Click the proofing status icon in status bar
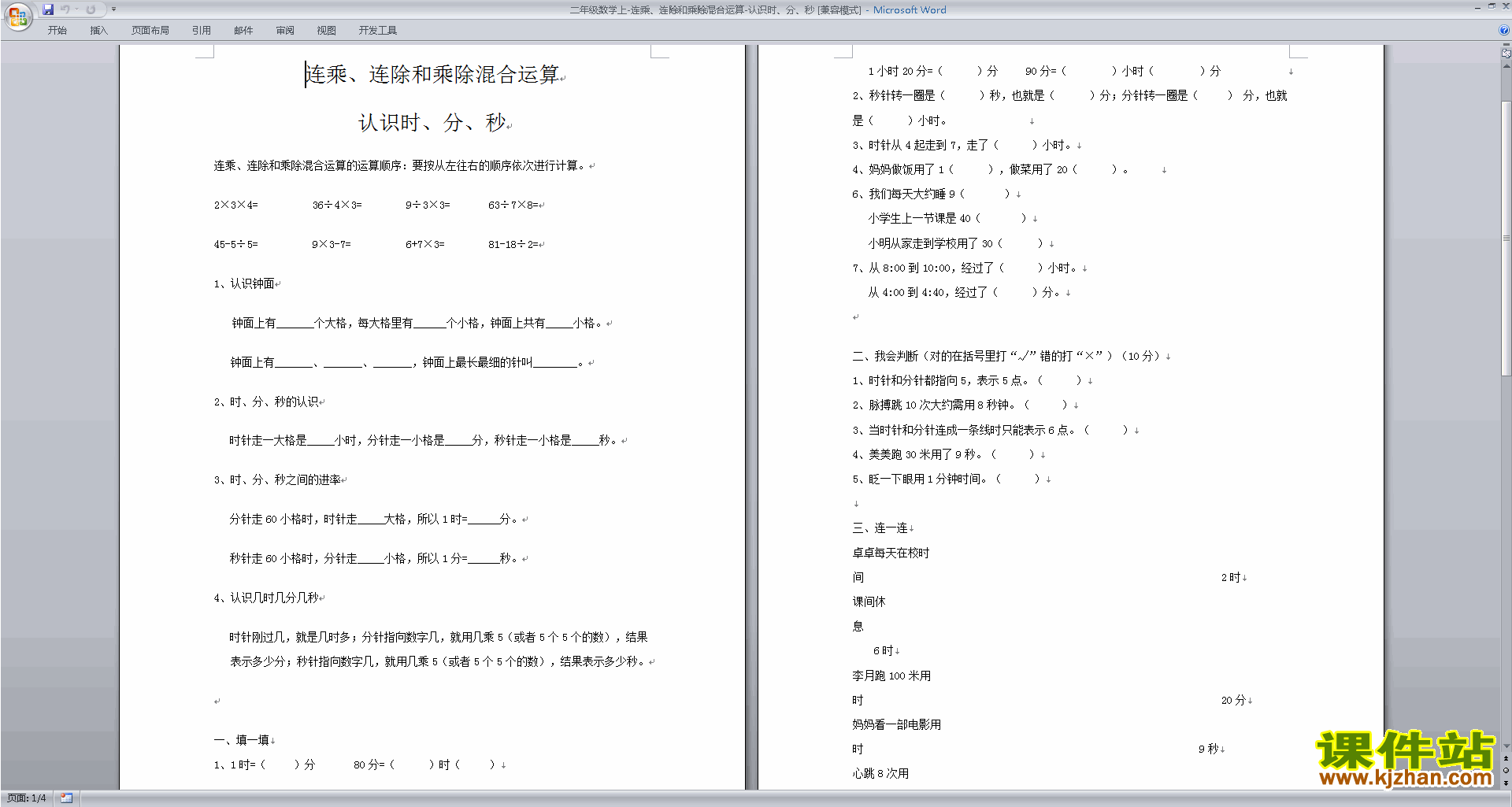 (x=66, y=798)
